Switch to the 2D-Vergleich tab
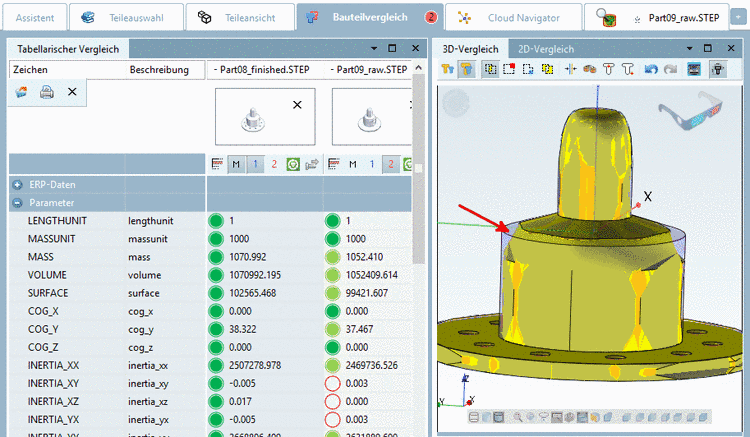Screen dimensions: 750x437 (546, 49)
